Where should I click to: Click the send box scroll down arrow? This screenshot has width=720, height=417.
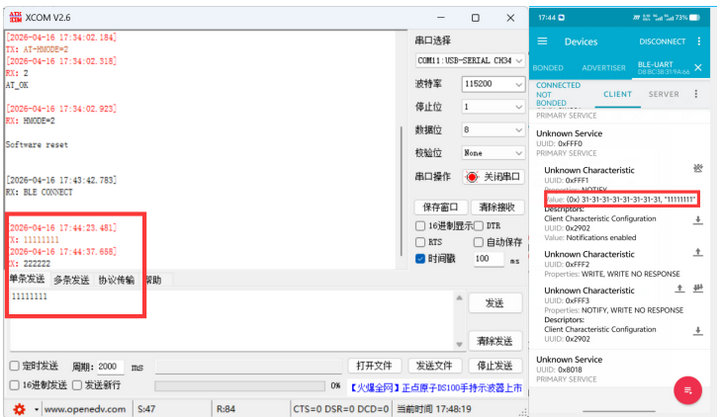tap(459, 344)
